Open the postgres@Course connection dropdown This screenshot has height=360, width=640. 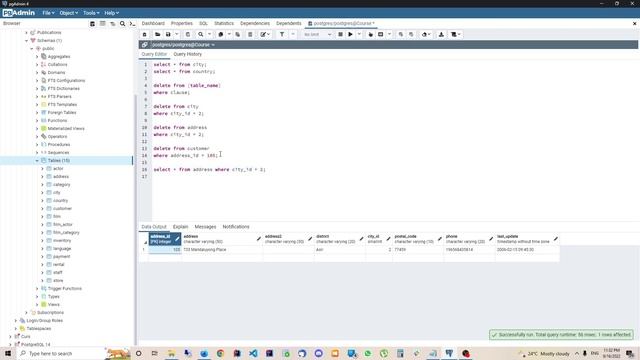[x=183, y=44]
